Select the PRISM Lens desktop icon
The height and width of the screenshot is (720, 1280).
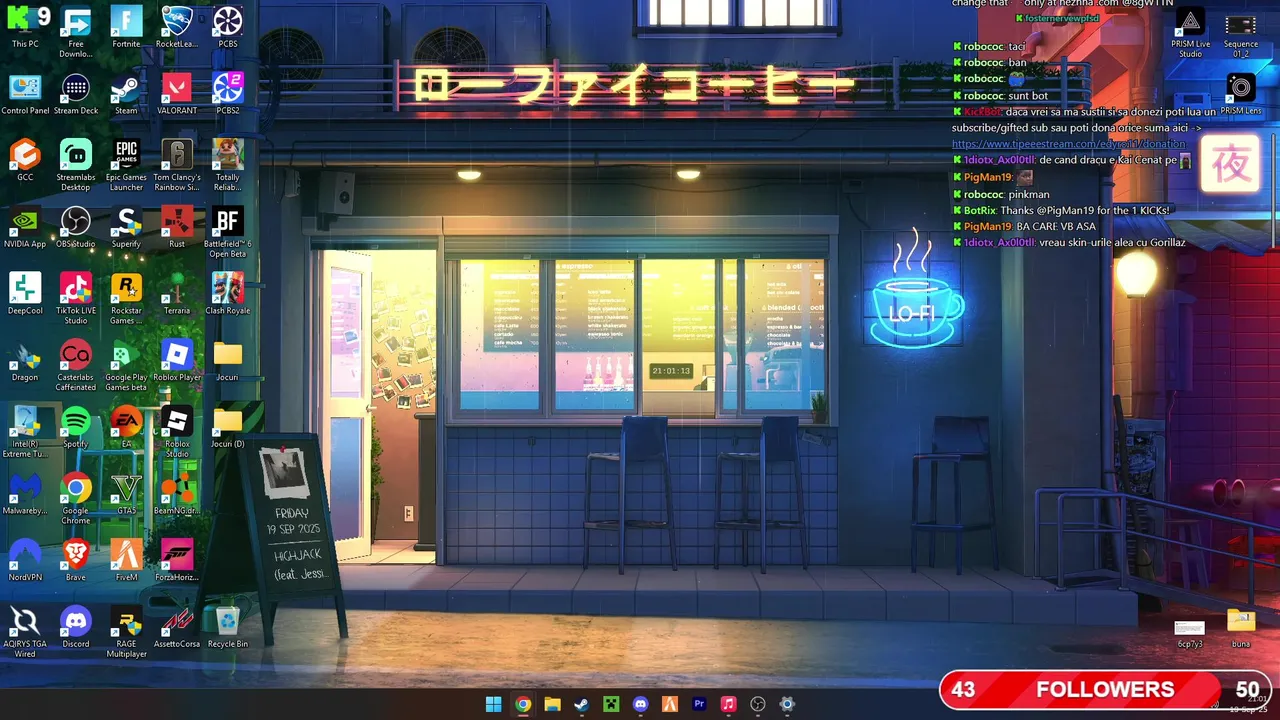click(x=1241, y=95)
